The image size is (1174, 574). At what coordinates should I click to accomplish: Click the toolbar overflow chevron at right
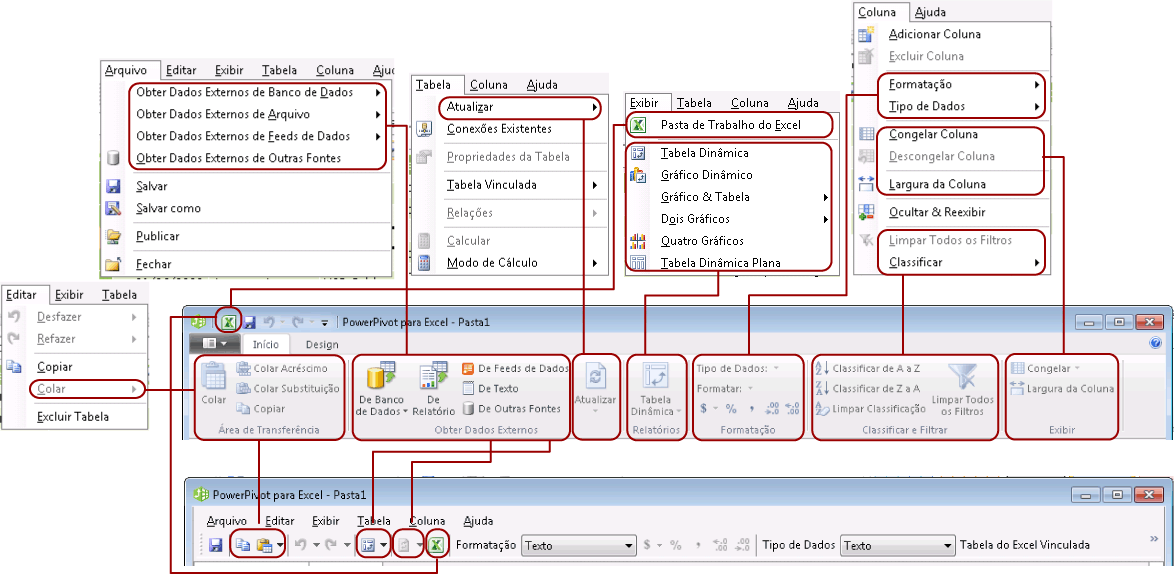coord(1154,539)
